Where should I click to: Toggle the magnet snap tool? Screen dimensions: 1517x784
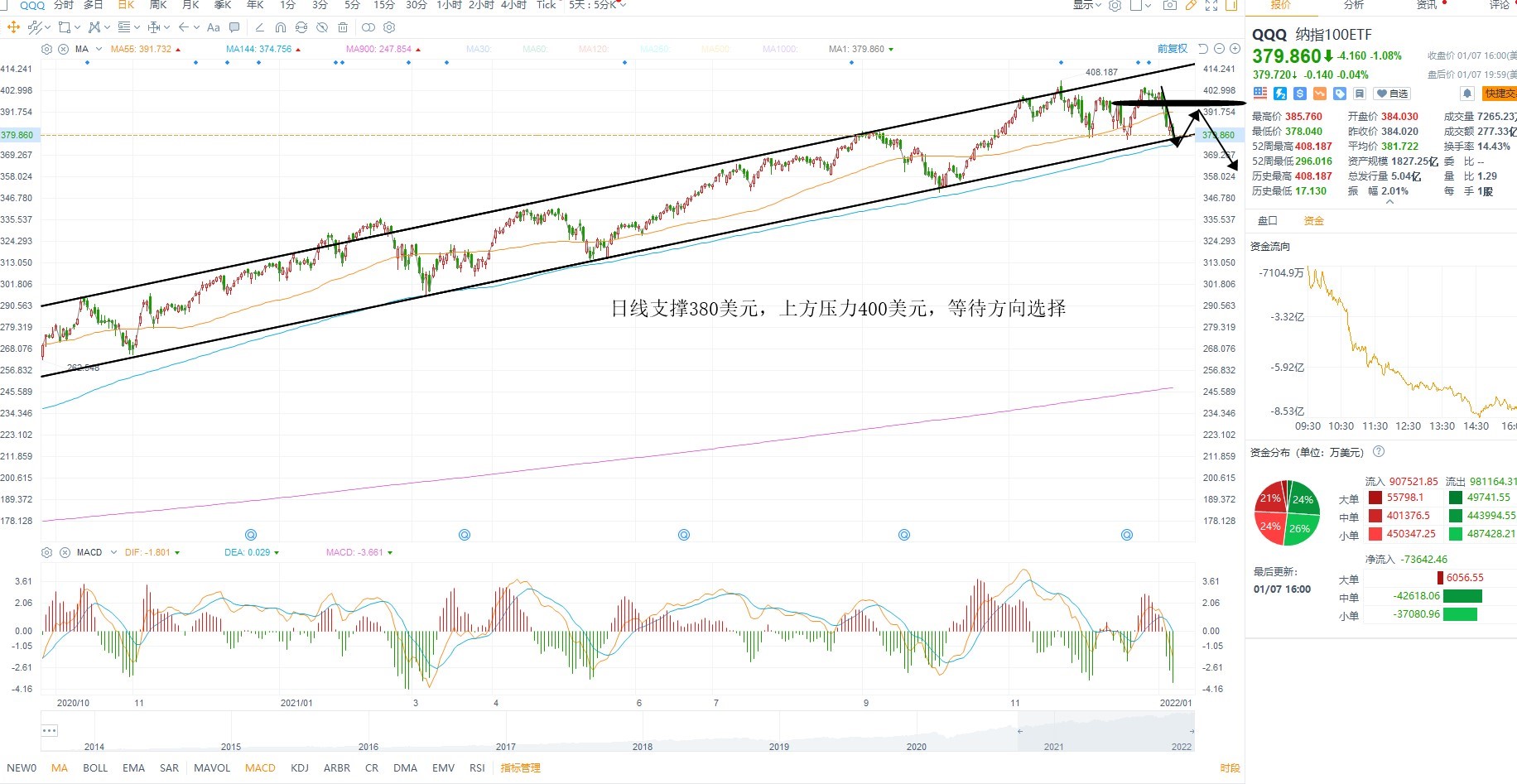pyautogui.click(x=281, y=27)
